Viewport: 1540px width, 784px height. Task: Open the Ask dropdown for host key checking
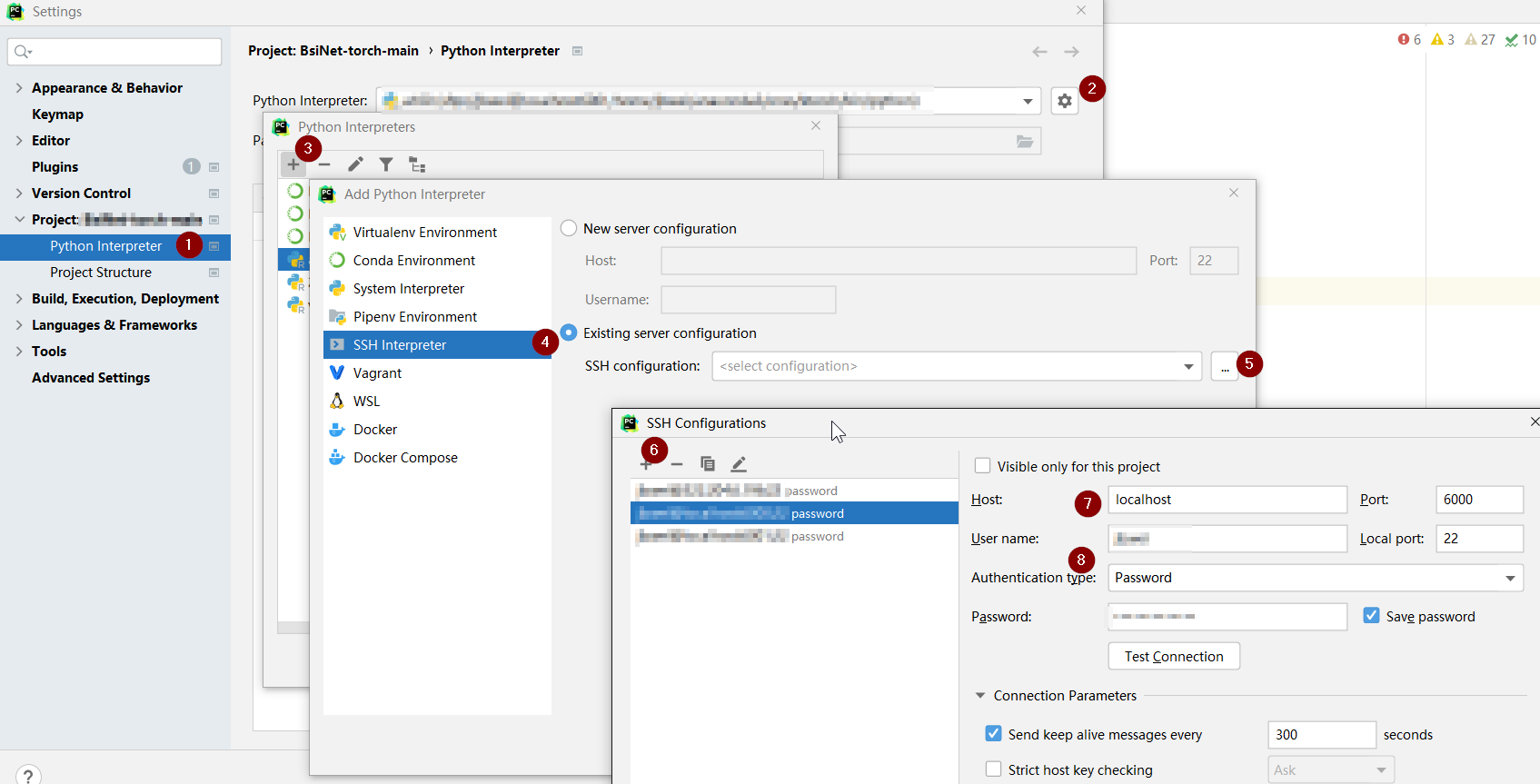1330,770
